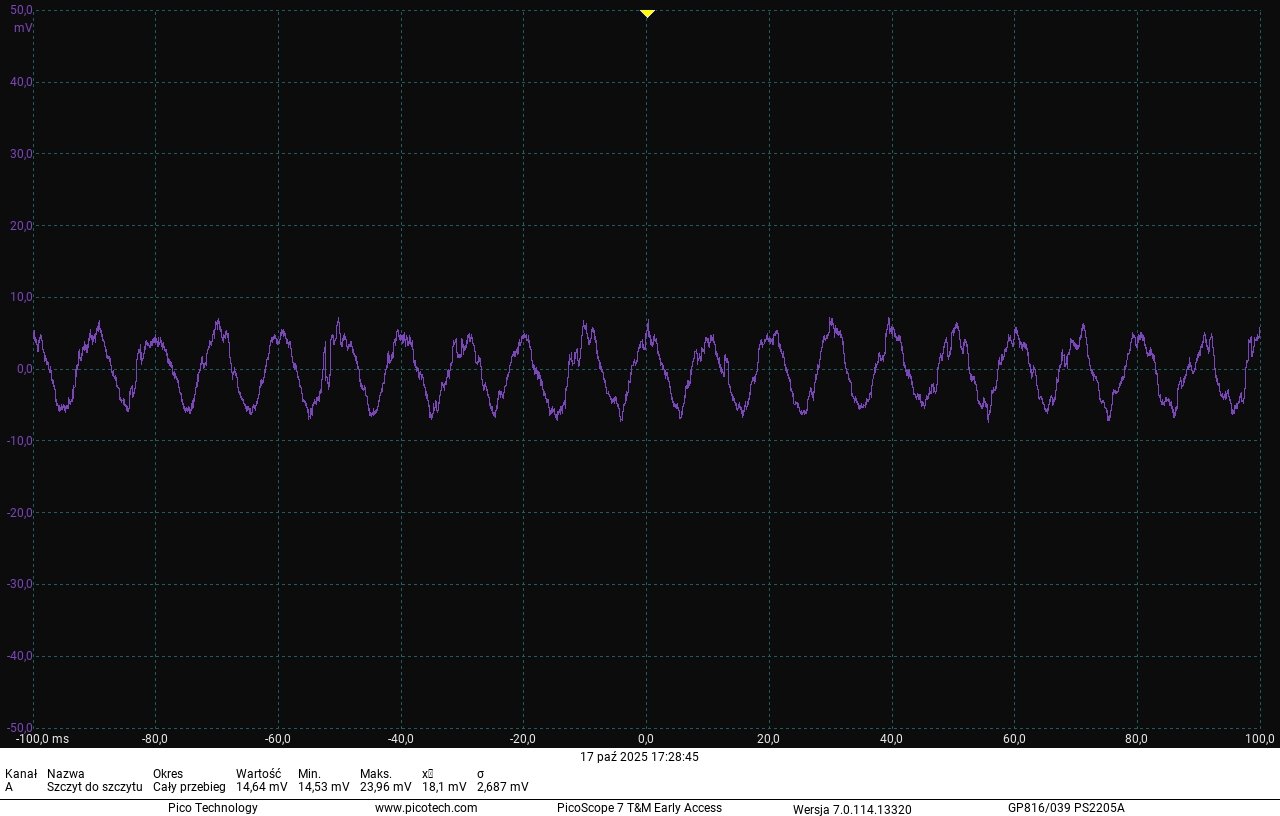
Task: Select the Cały przebieg range cell
Action: point(190,786)
